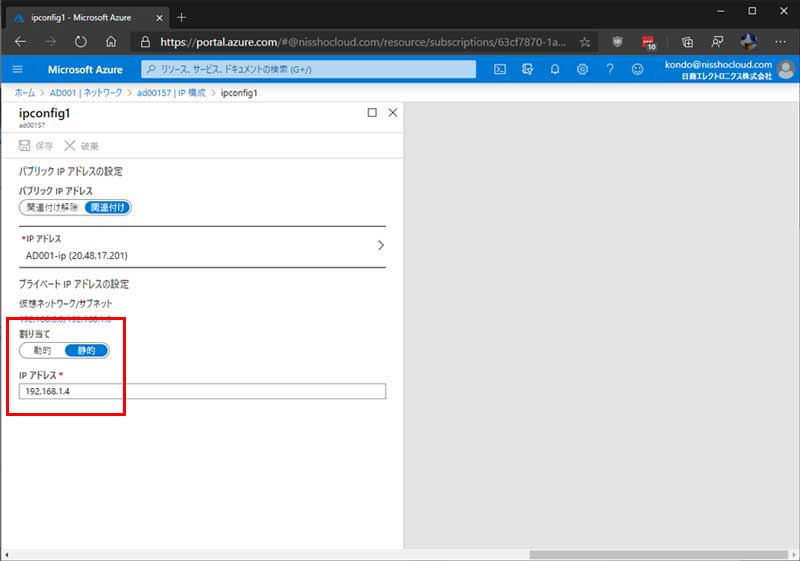Open the browser's three-dot settings menu
The height and width of the screenshot is (561, 800).
tap(781, 42)
